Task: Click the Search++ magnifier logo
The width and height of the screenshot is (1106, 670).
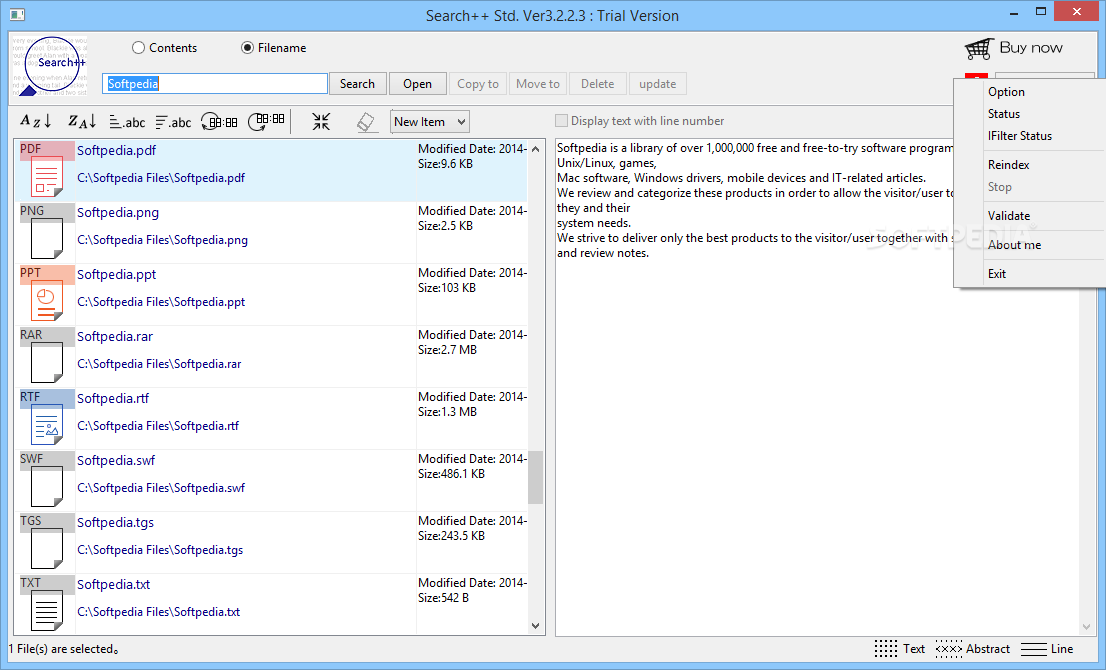Action: pyautogui.click(x=49, y=66)
